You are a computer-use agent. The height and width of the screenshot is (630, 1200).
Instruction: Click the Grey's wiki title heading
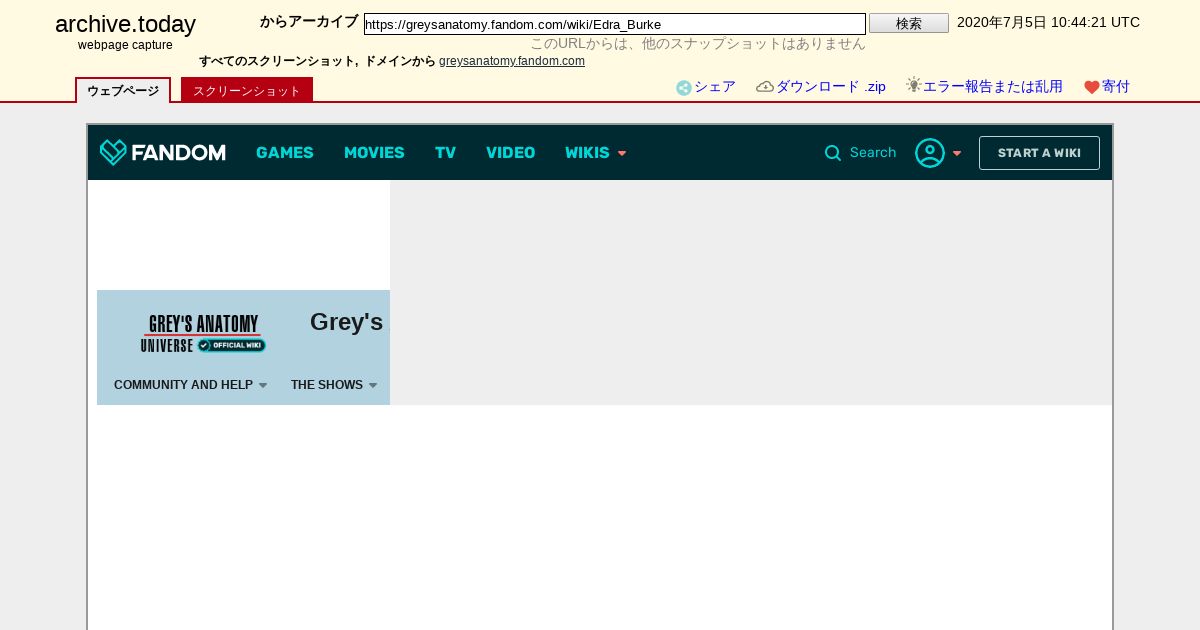click(x=347, y=322)
